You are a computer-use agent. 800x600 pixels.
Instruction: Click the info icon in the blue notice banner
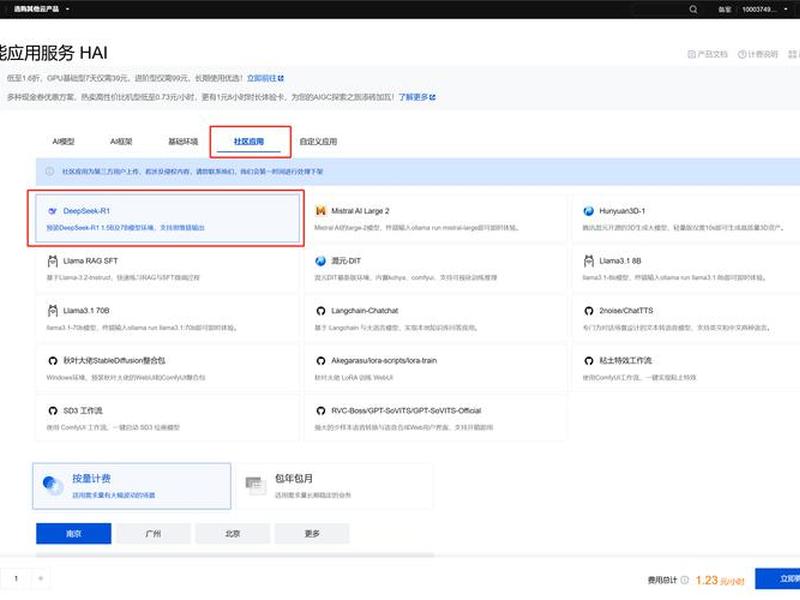49,171
